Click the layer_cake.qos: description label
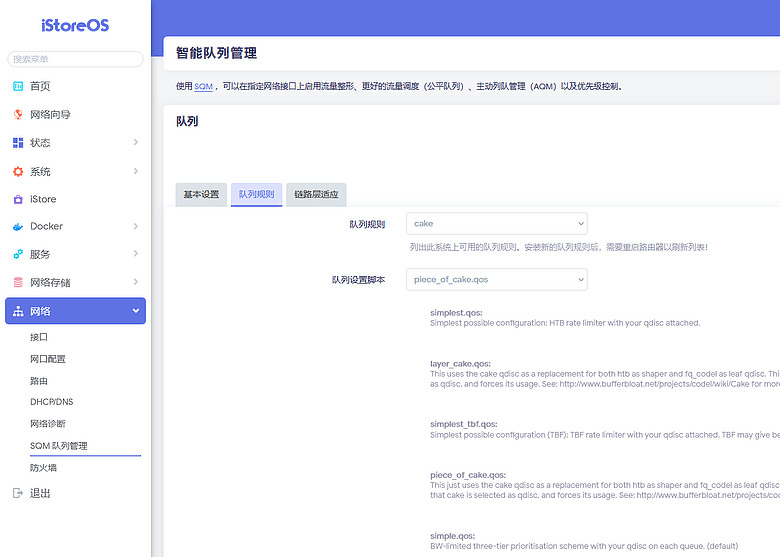The width and height of the screenshot is (780, 557). (460, 364)
